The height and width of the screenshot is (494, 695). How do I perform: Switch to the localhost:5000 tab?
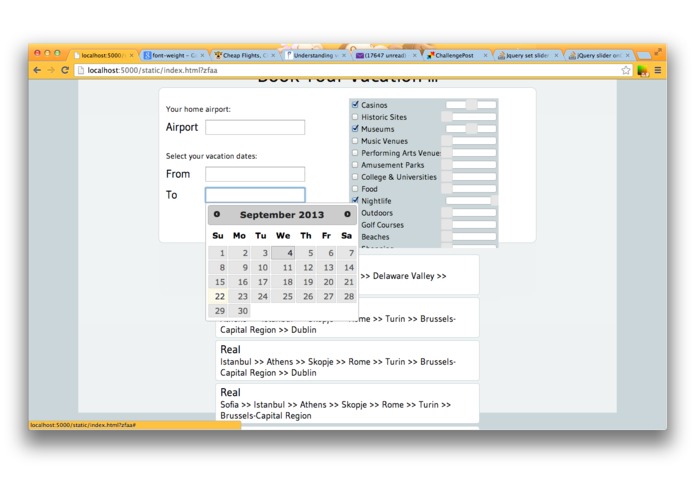pos(102,55)
